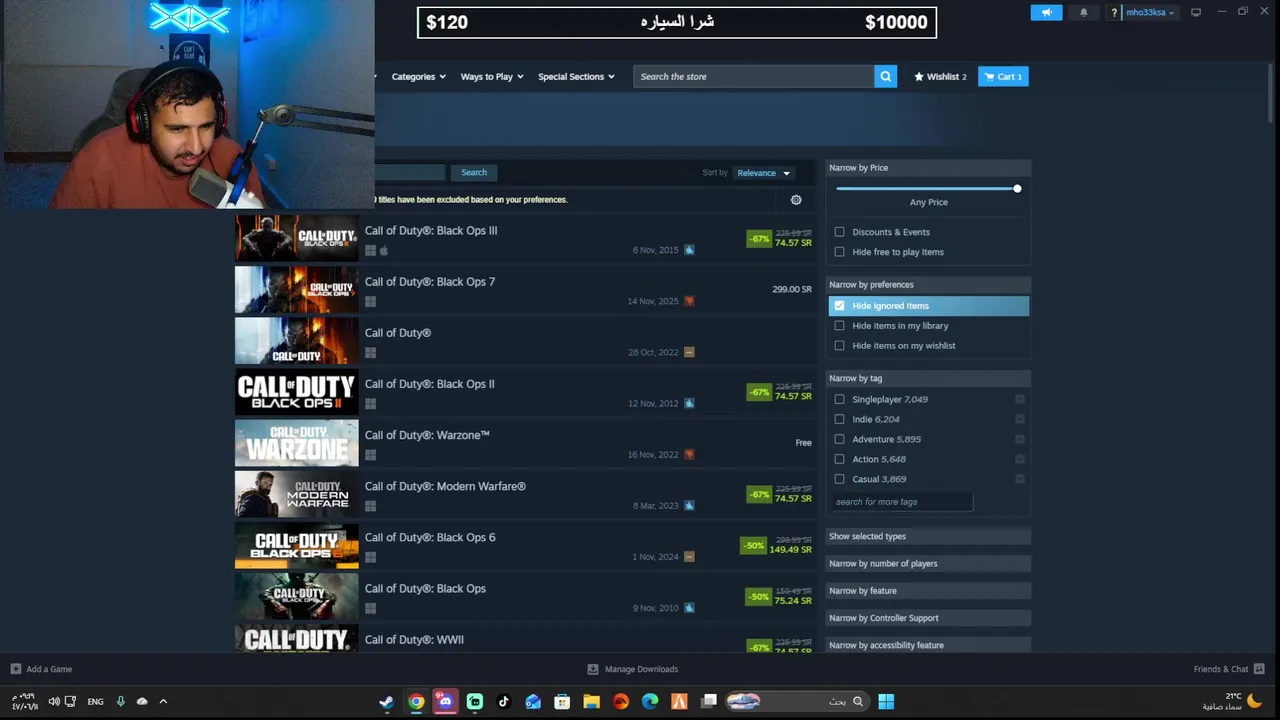Expand Narrow by Controller Support section
This screenshot has width=1280, height=720.
coord(928,618)
